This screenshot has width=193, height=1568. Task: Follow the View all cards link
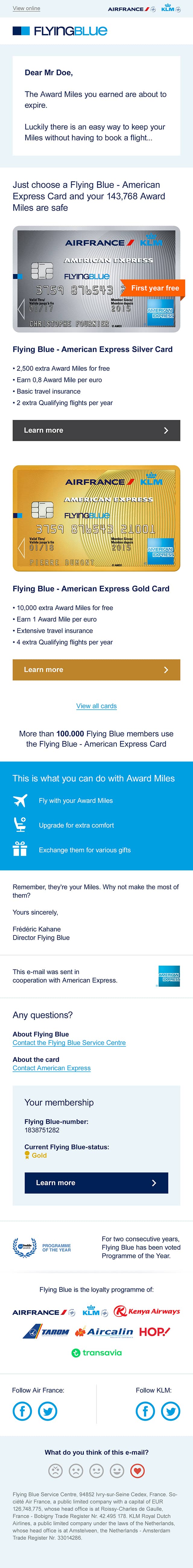coord(96,706)
